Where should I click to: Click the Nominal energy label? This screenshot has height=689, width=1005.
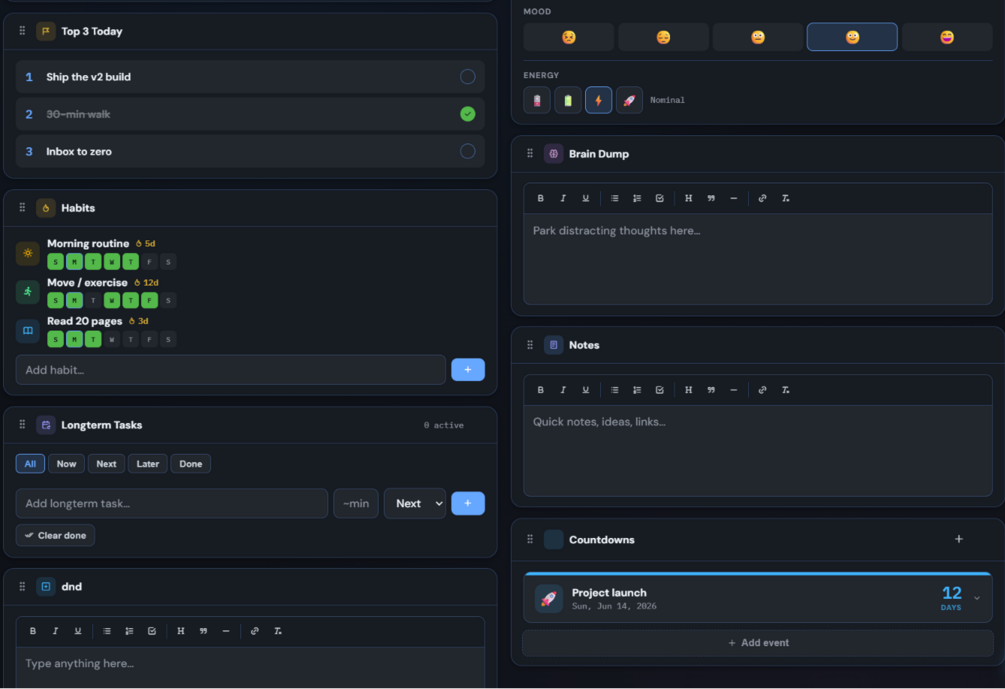click(667, 100)
